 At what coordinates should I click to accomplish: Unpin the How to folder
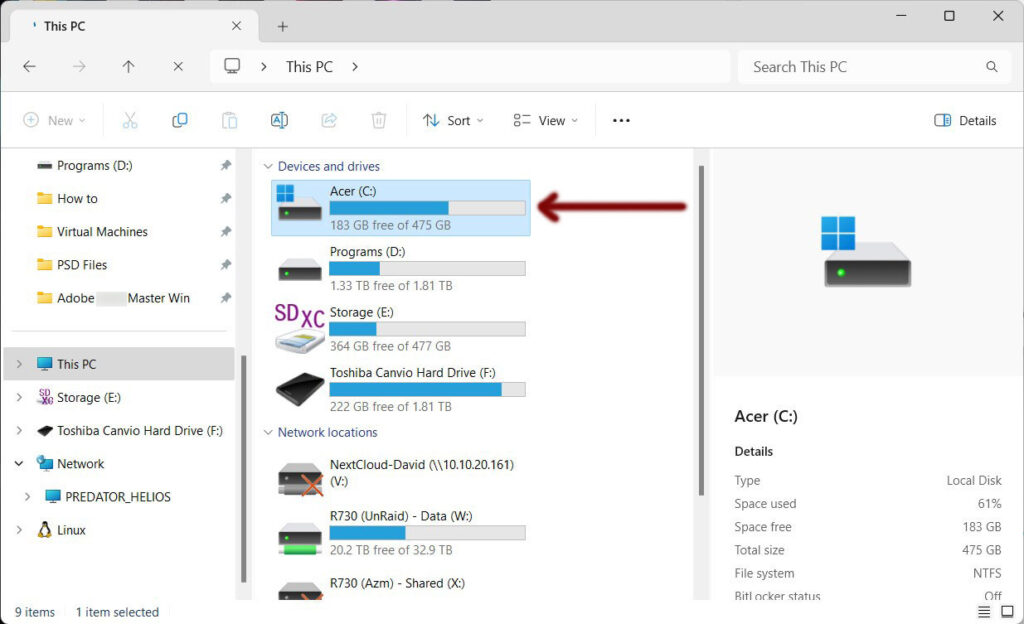(x=226, y=199)
